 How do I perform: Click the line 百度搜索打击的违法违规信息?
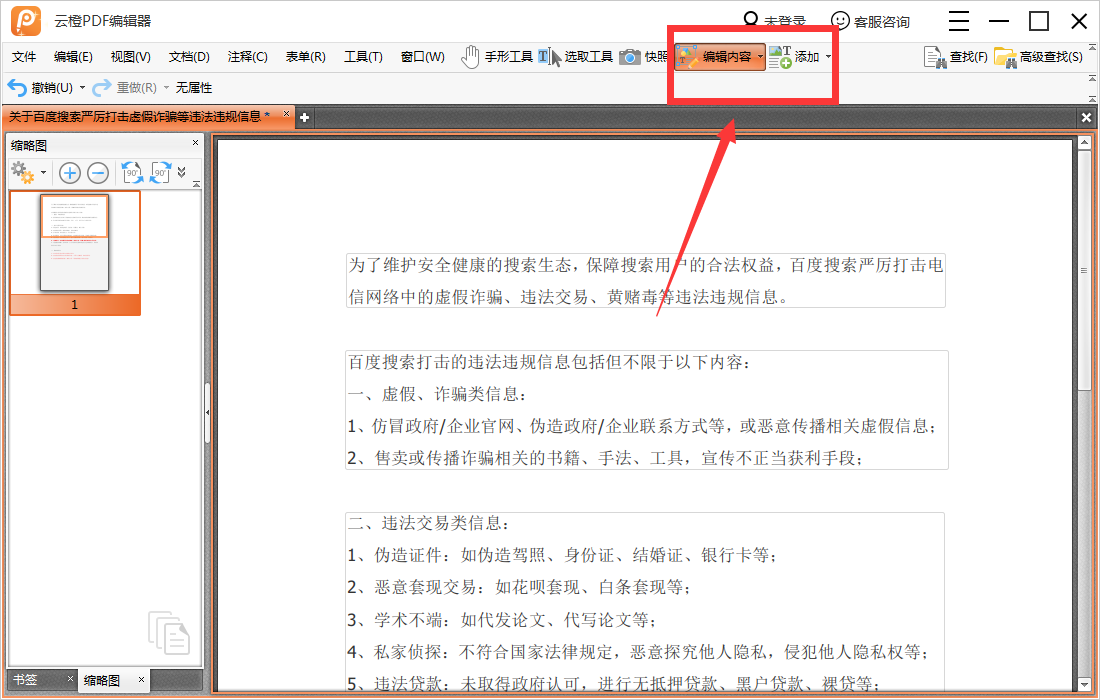pos(549,363)
